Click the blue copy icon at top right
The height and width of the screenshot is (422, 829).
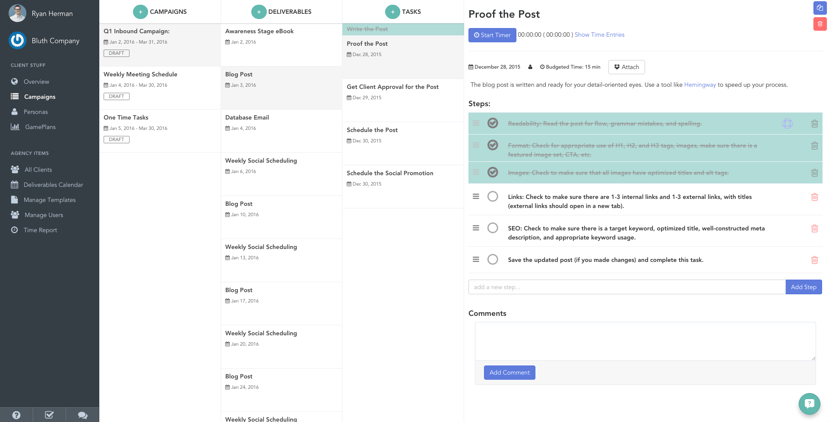pyautogui.click(x=819, y=8)
